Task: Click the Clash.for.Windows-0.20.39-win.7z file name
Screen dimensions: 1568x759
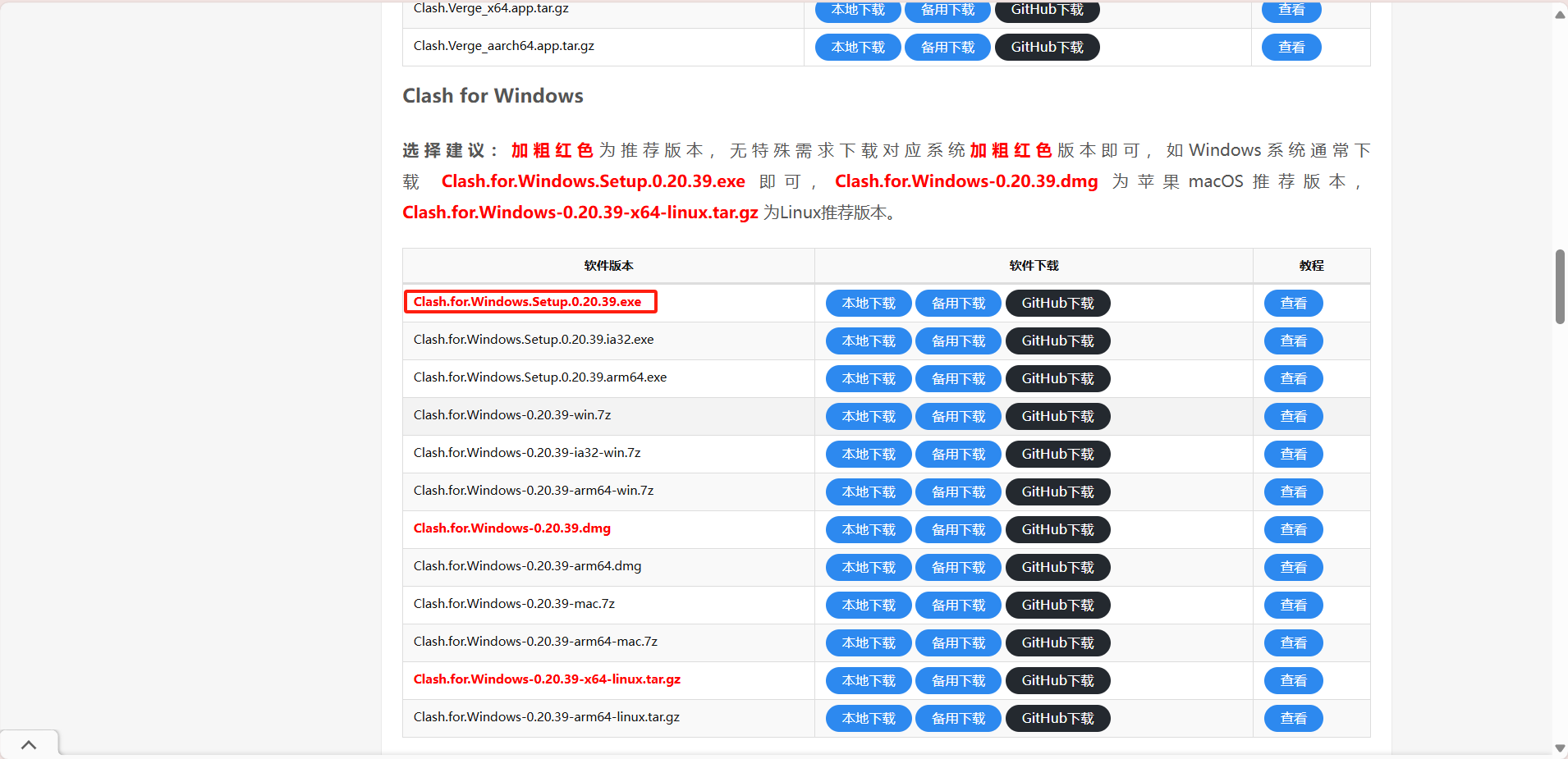Action: point(512,415)
